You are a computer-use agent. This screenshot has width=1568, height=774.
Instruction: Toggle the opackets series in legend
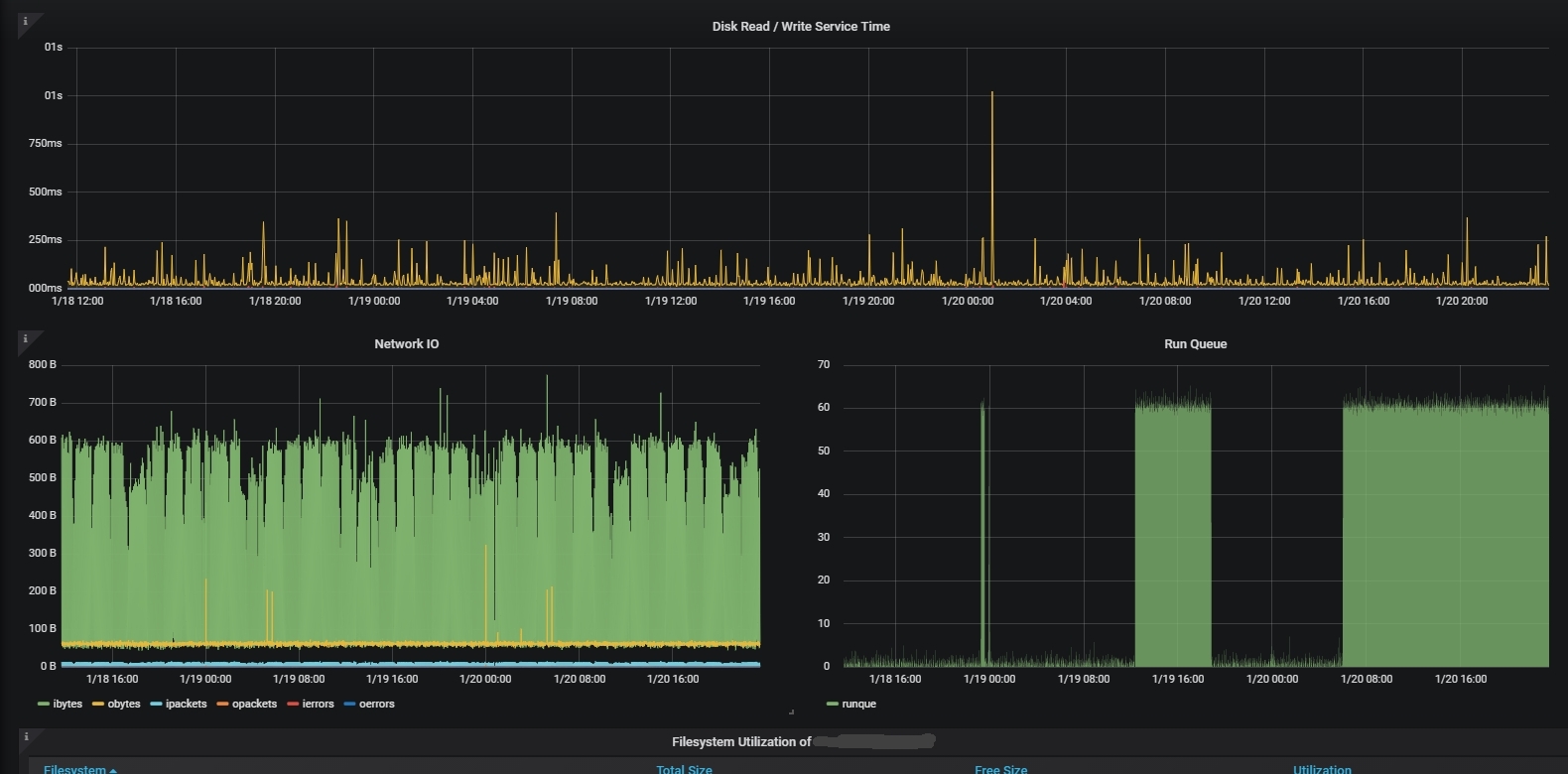click(254, 704)
